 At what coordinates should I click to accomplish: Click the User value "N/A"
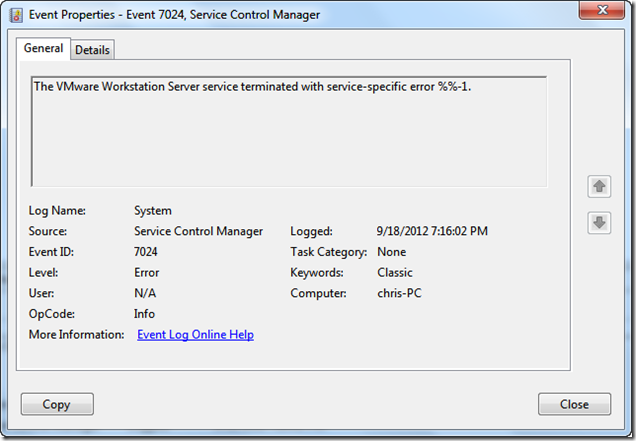[145, 293]
